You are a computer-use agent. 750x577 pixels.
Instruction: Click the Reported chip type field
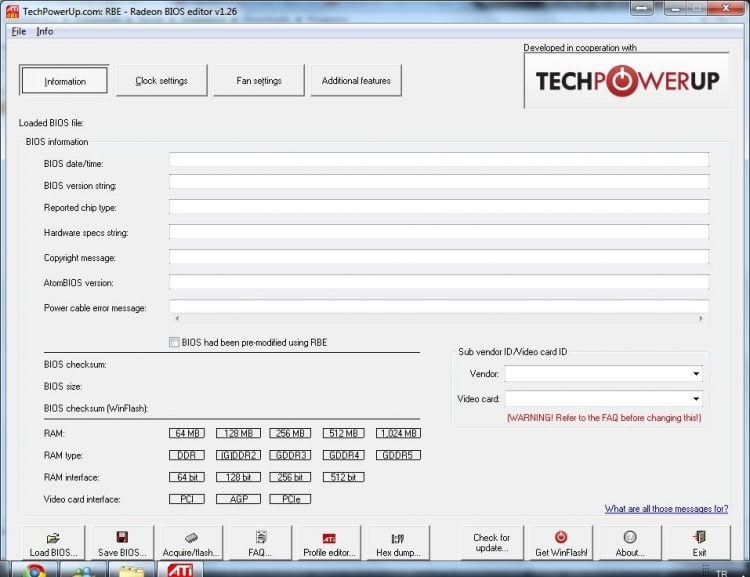click(x=439, y=207)
